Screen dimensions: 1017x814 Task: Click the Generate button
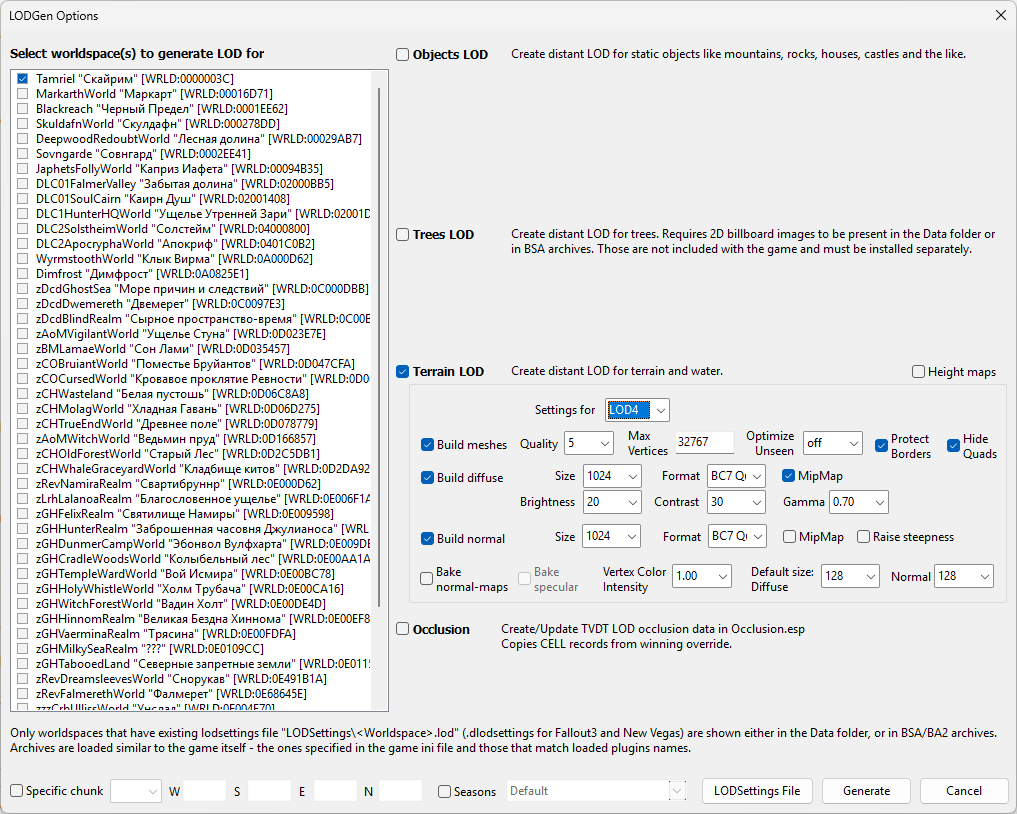pyautogui.click(x=867, y=791)
